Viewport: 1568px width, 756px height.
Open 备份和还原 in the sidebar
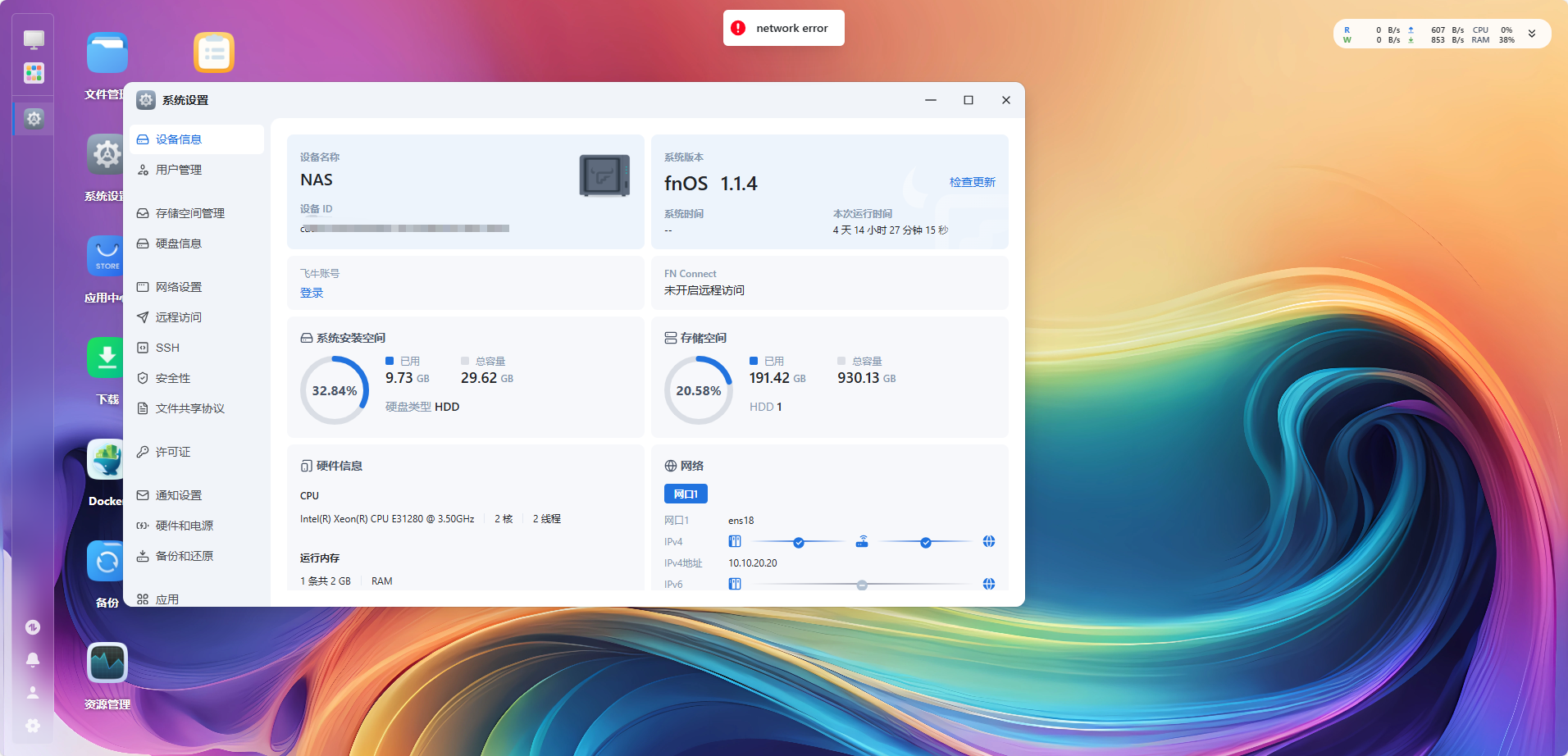[197, 556]
